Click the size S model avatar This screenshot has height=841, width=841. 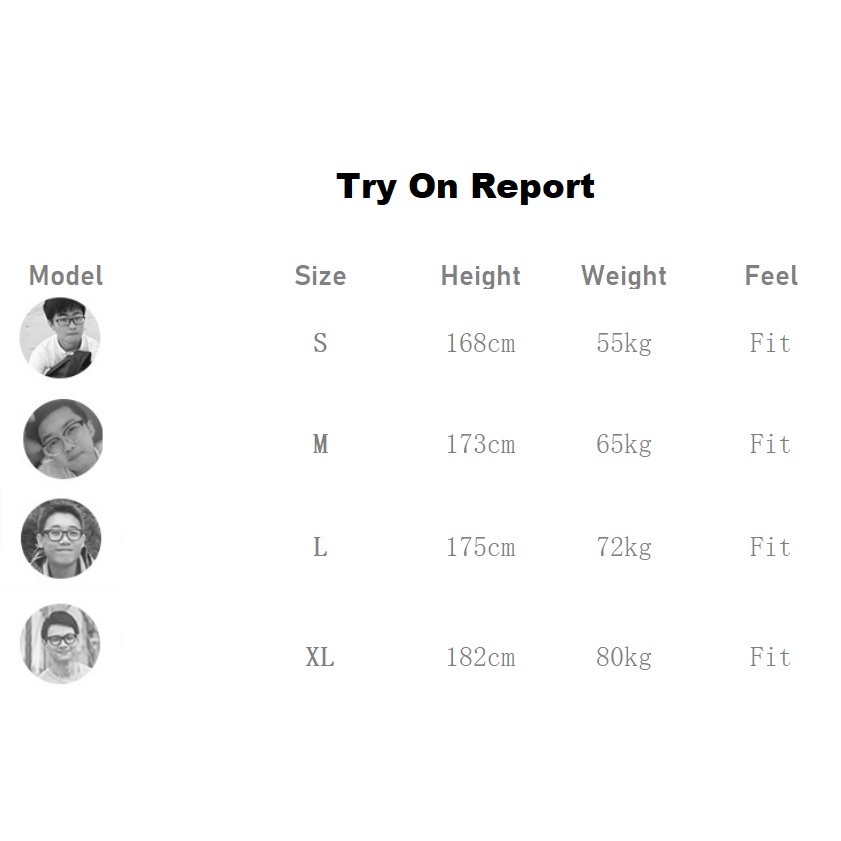click(x=60, y=338)
